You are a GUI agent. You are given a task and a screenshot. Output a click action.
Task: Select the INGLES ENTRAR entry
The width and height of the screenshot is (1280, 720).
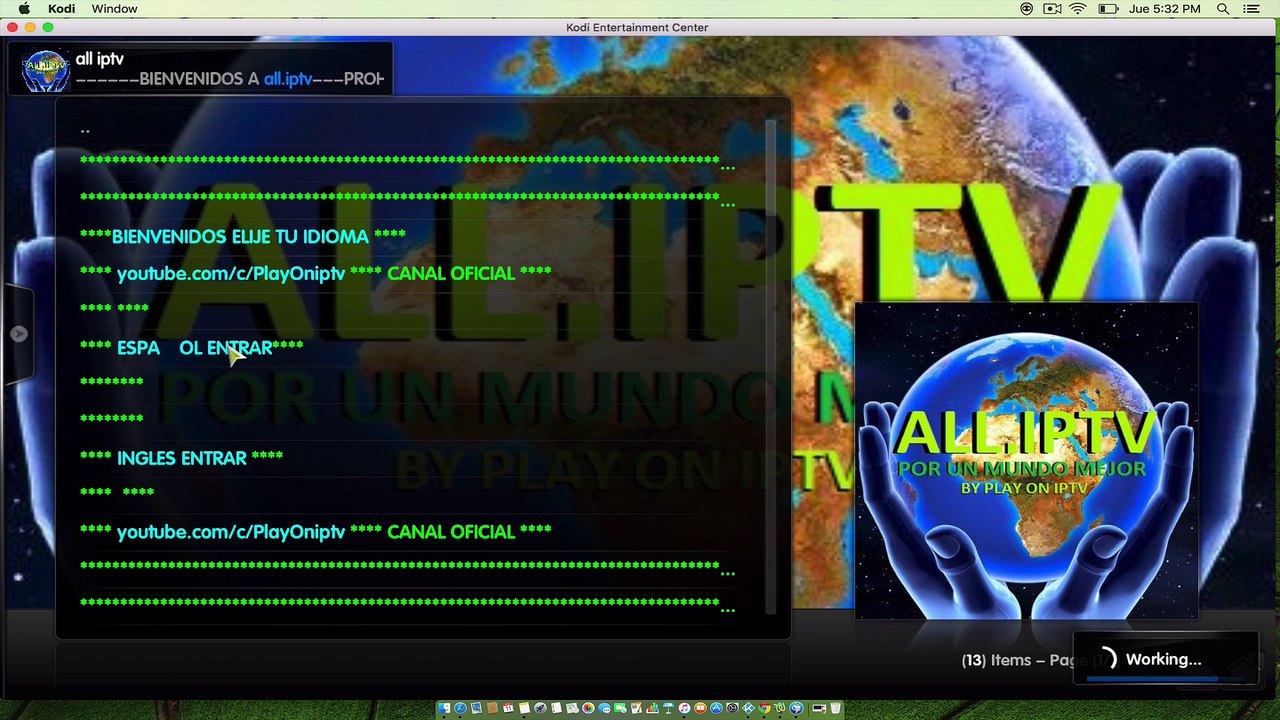pos(182,458)
